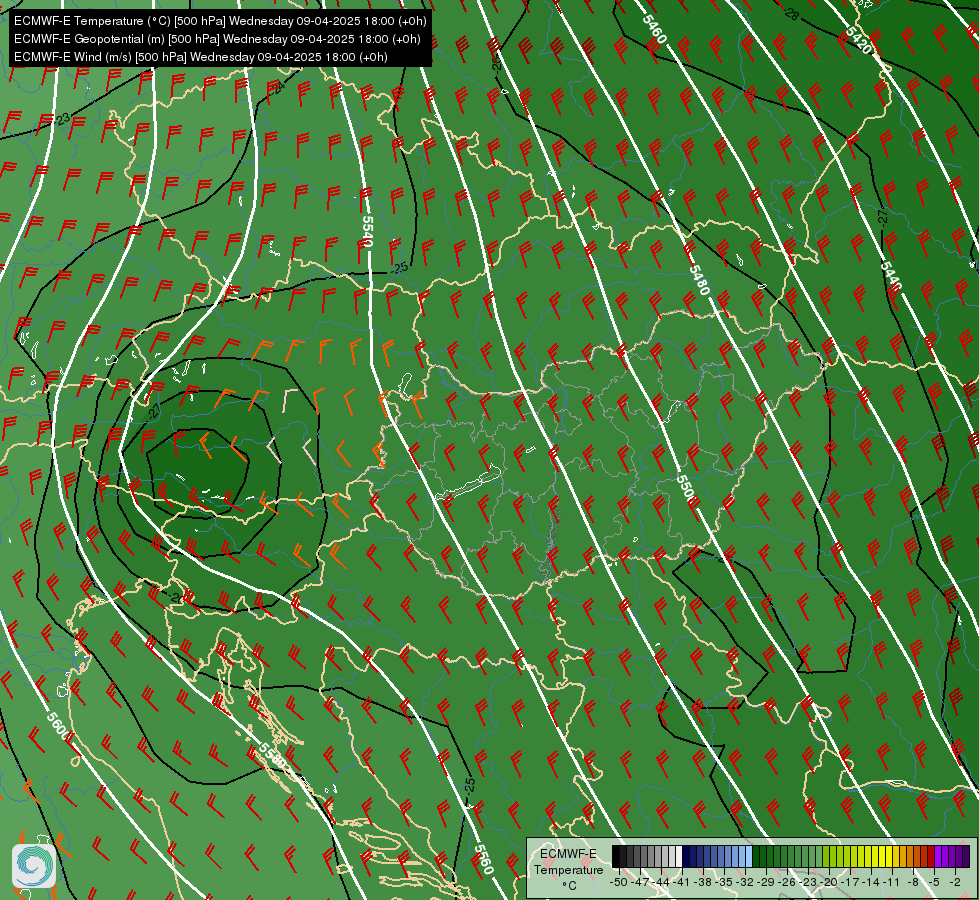Image resolution: width=979 pixels, height=900 pixels.
Task: Click the ECMWF-E Temperature °C legend title
Action: click(x=568, y=869)
